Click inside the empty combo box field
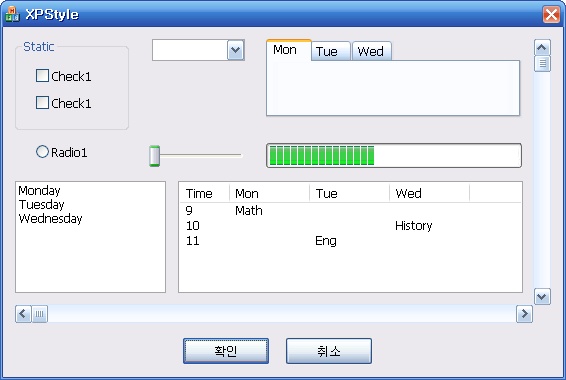The height and width of the screenshot is (380, 566). point(190,50)
